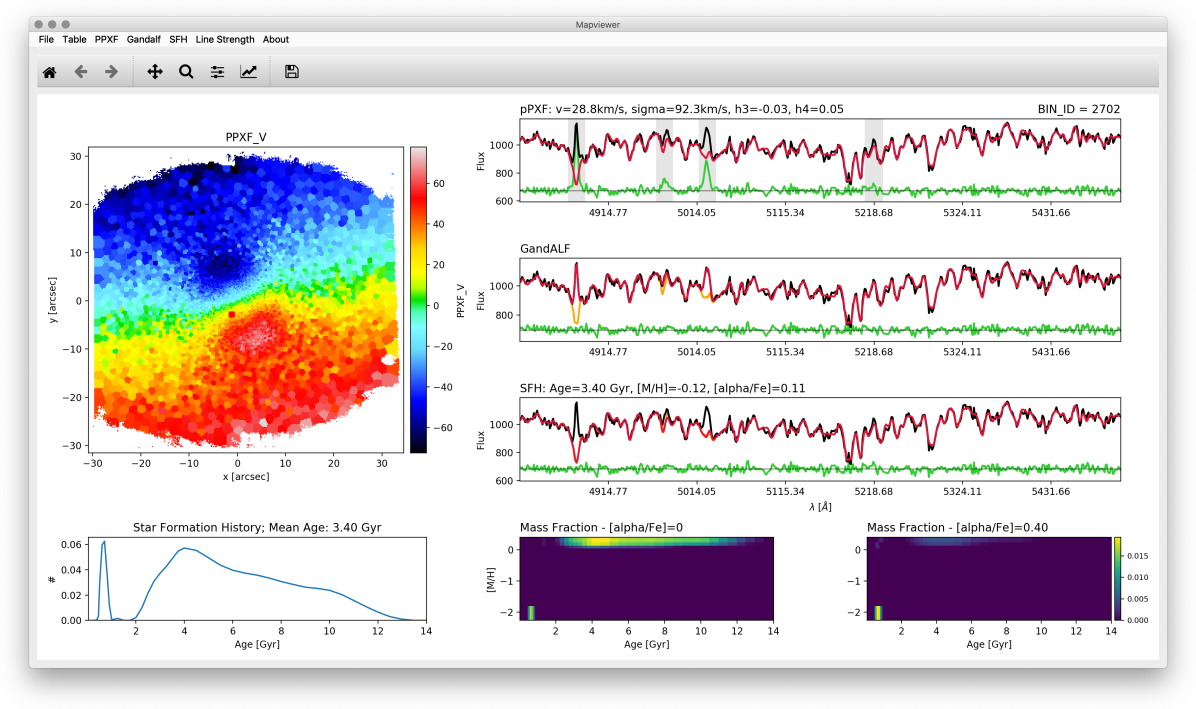The height and width of the screenshot is (709, 1196).
Task: Select the red marked bin on velocity map
Action: tap(232, 314)
